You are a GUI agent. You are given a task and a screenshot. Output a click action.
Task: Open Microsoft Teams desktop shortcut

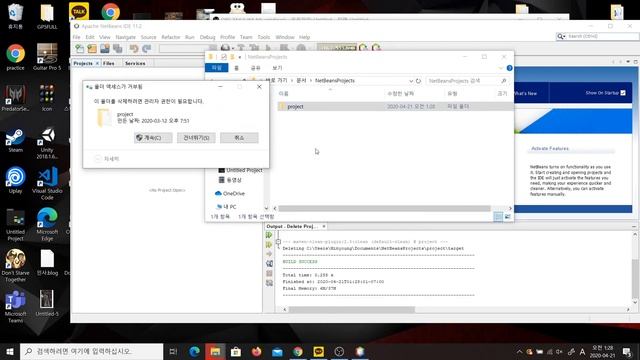point(16,306)
